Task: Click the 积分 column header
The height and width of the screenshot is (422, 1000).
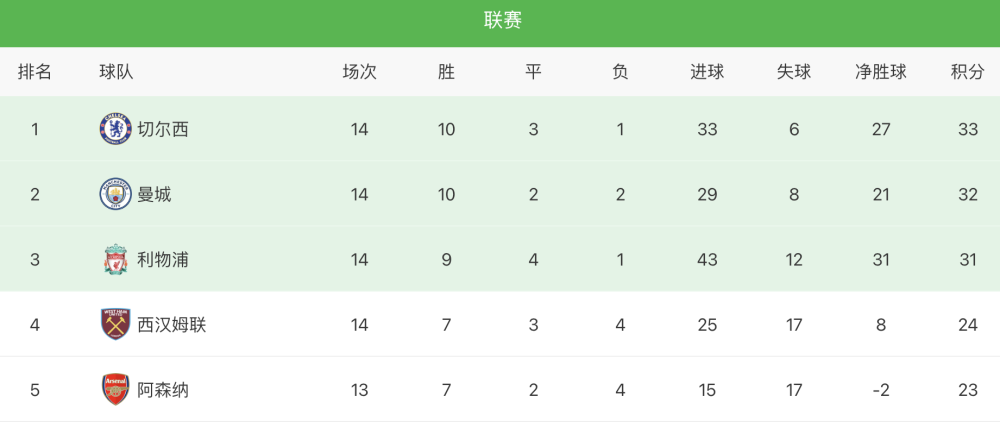Action: tap(967, 72)
